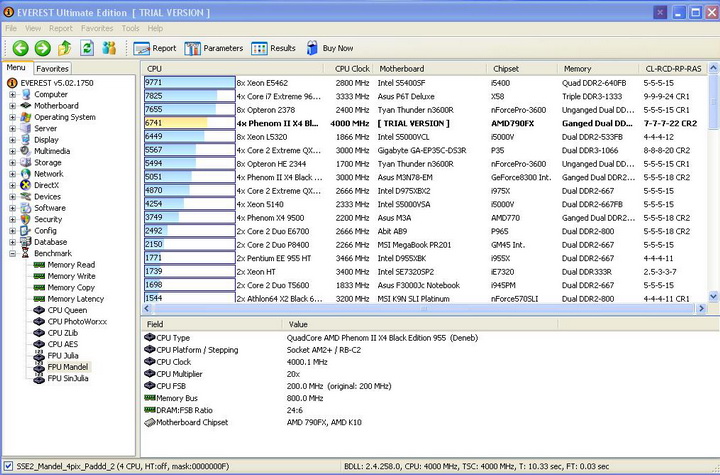Select the FPU Julia benchmark icon
The height and width of the screenshot is (475, 720).
(39, 356)
